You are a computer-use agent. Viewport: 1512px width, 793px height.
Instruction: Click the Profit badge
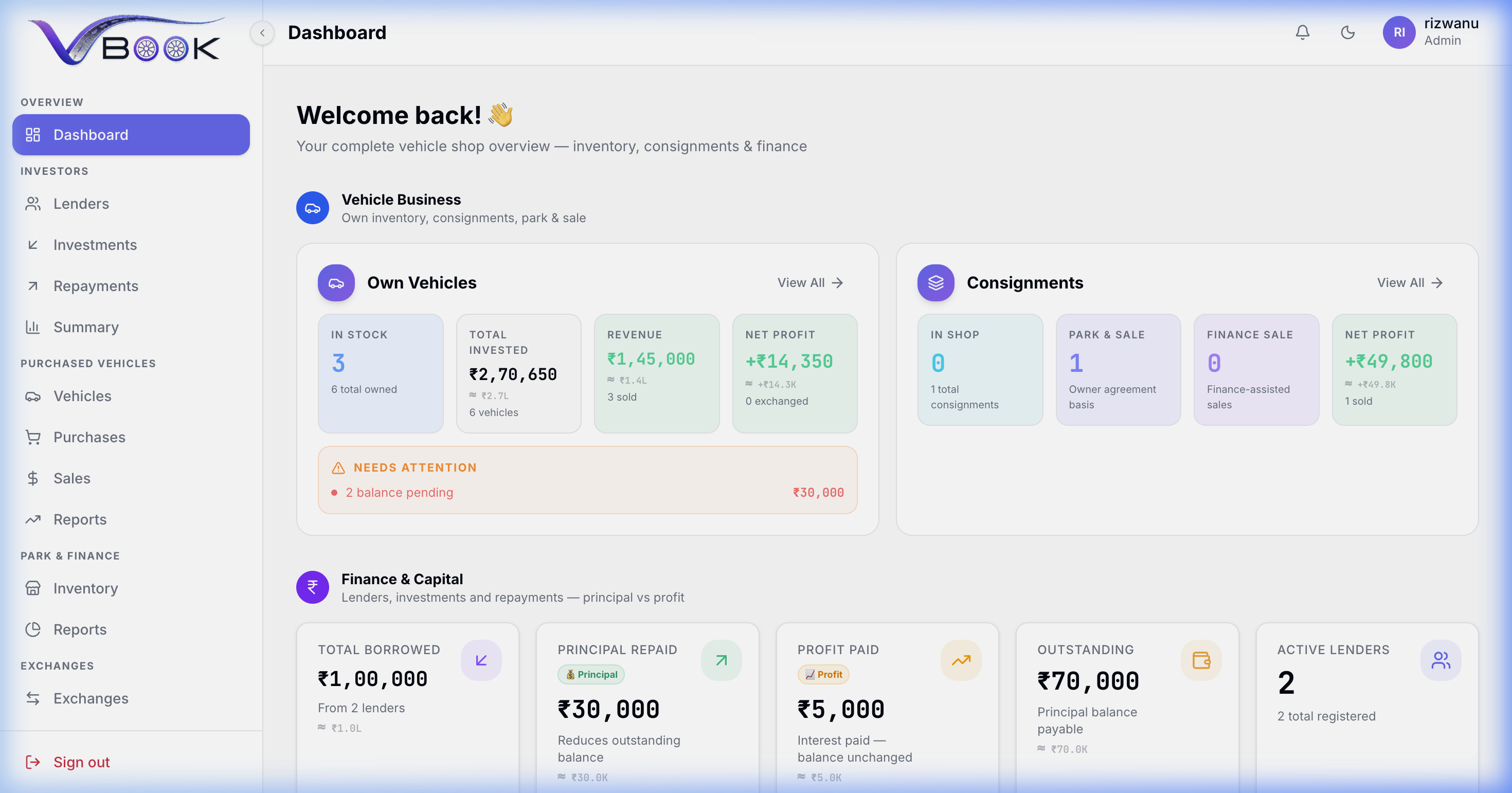[823, 674]
